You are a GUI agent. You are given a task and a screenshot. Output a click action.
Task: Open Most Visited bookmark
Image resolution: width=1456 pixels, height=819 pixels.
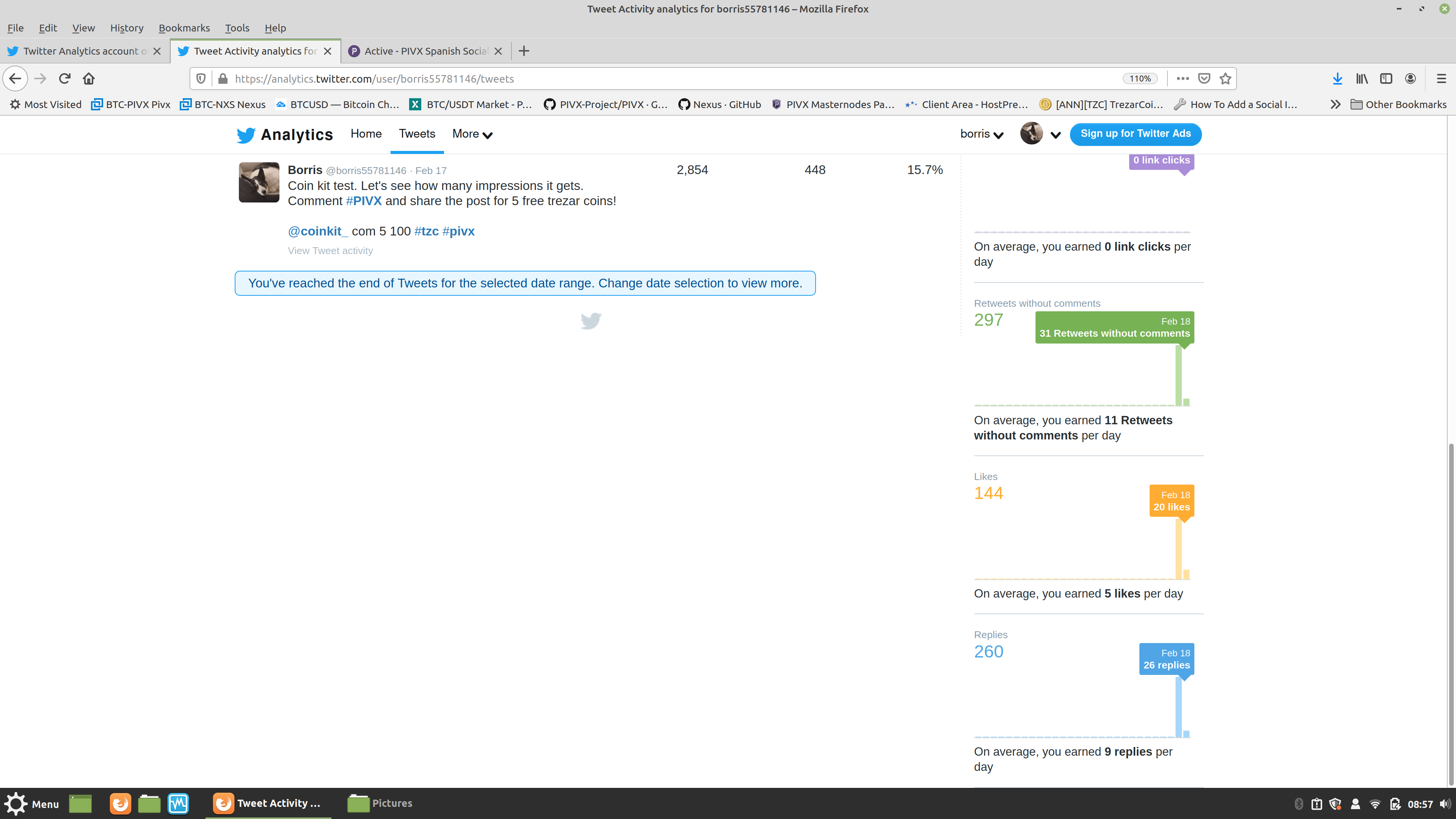(46, 105)
